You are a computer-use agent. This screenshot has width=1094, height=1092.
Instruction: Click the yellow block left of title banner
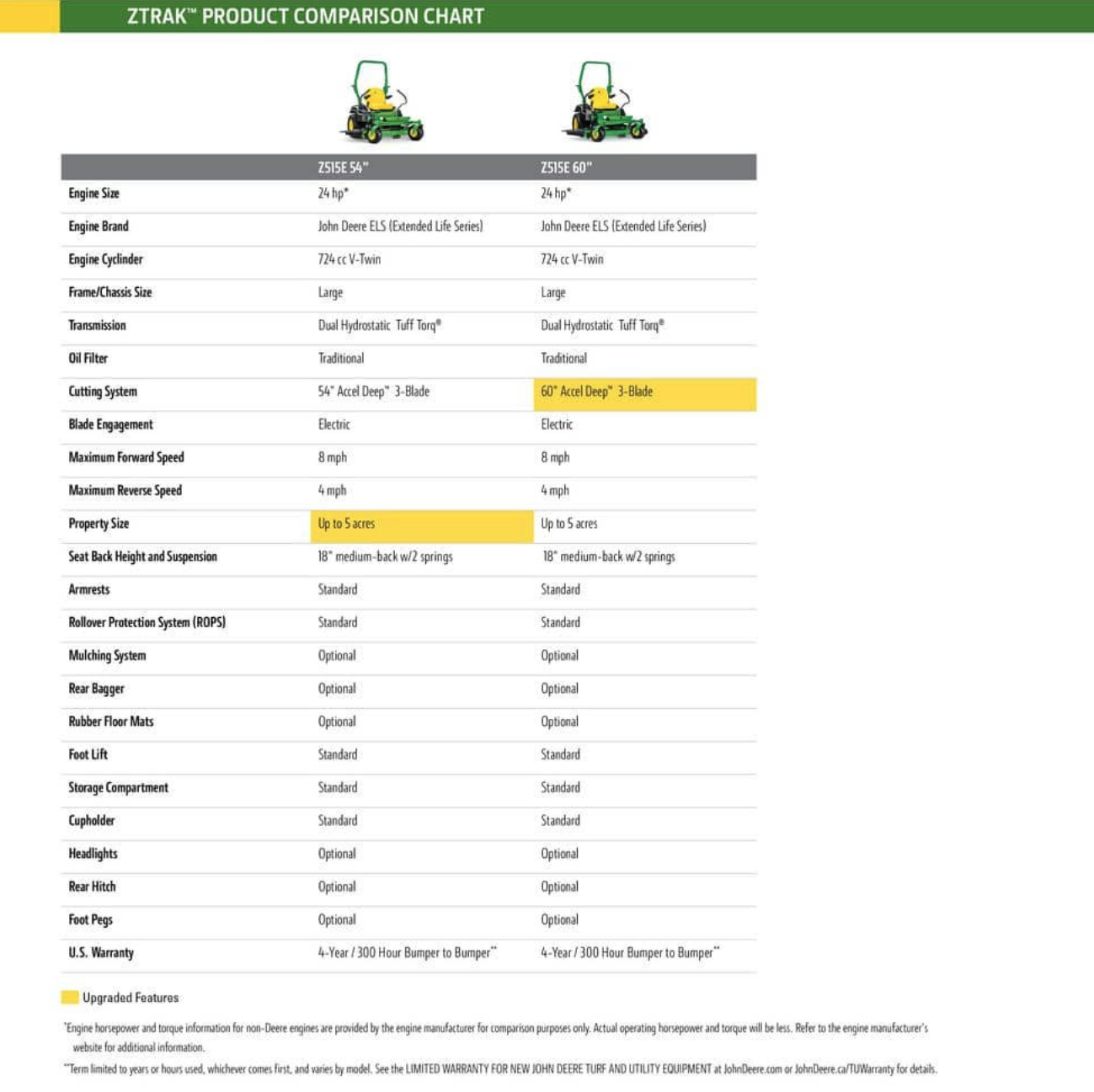click(x=29, y=16)
